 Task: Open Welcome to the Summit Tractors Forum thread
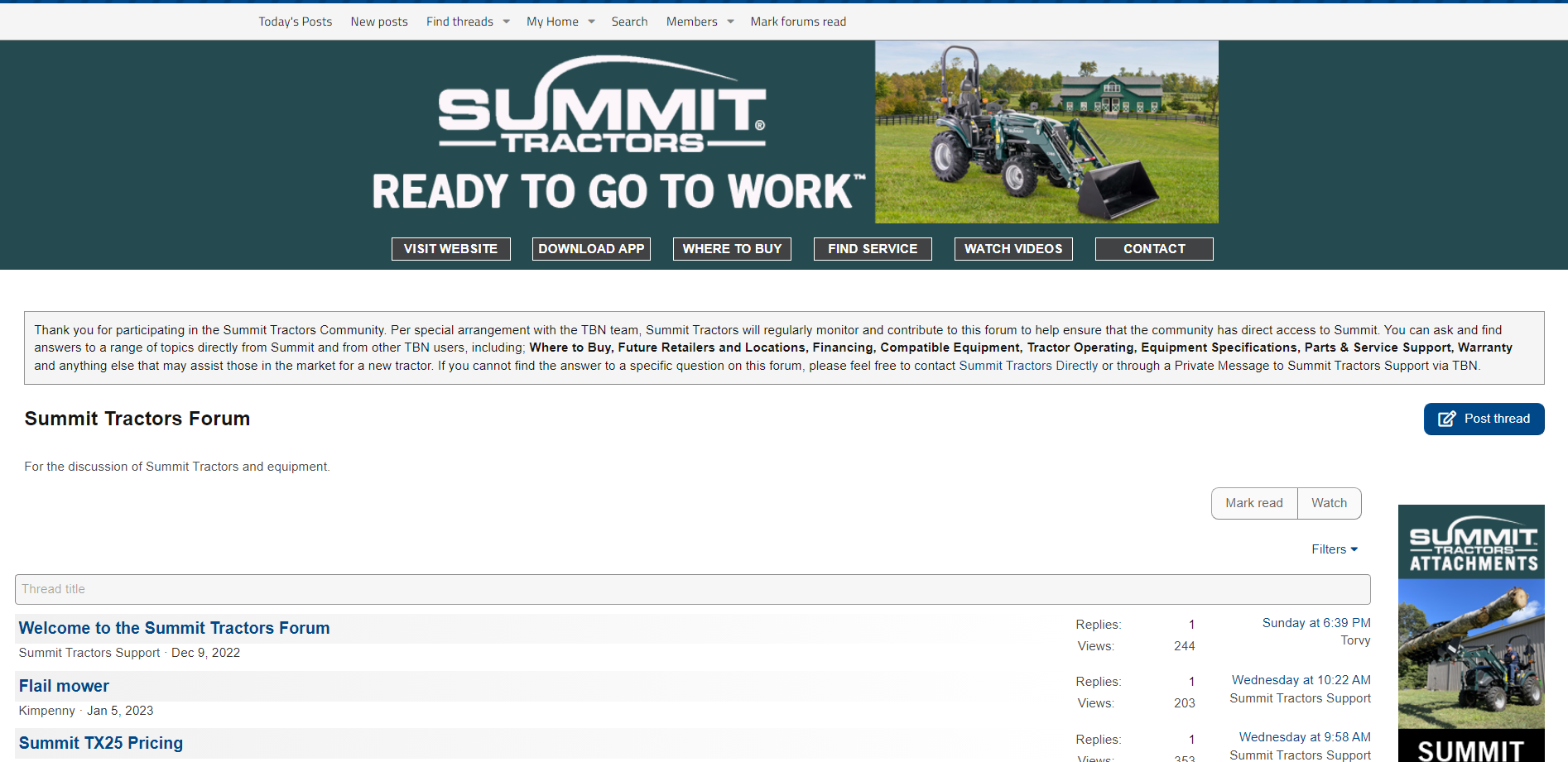pos(174,628)
